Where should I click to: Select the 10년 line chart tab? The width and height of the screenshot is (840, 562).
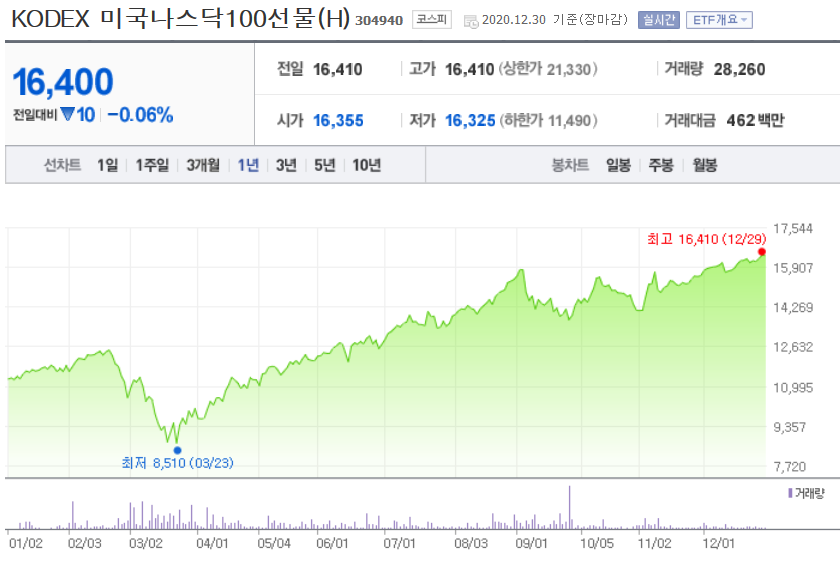tap(366, 165)
